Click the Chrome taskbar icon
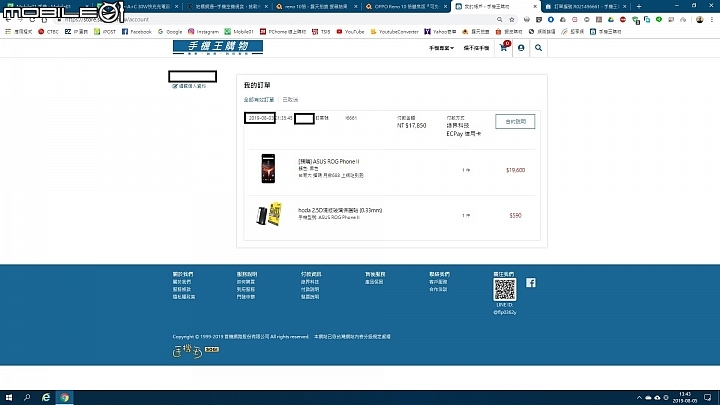The height and width of the screenshot is (405, 720). click(x=64, y=397)
